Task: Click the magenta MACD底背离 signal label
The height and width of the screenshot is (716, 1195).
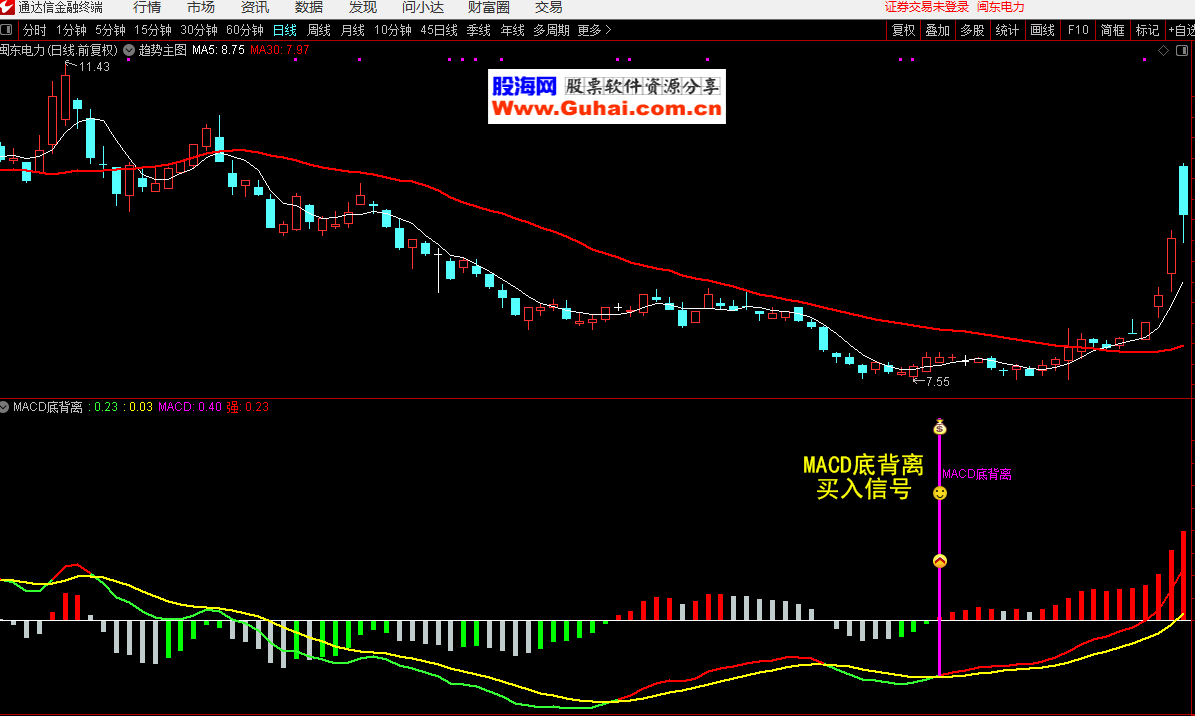Action: (x=977, y=474)
